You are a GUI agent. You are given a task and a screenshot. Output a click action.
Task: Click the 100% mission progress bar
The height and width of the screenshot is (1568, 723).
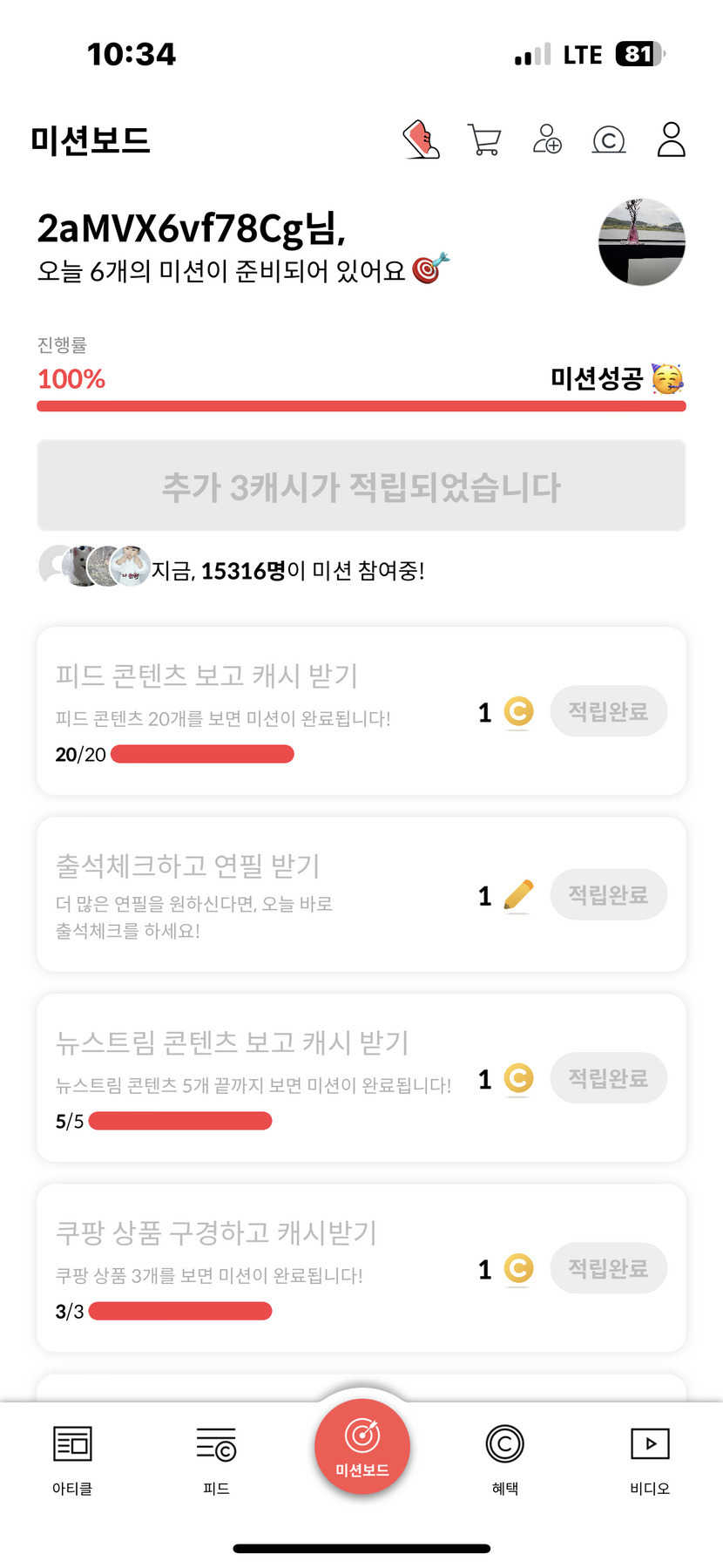click(361, 406)
